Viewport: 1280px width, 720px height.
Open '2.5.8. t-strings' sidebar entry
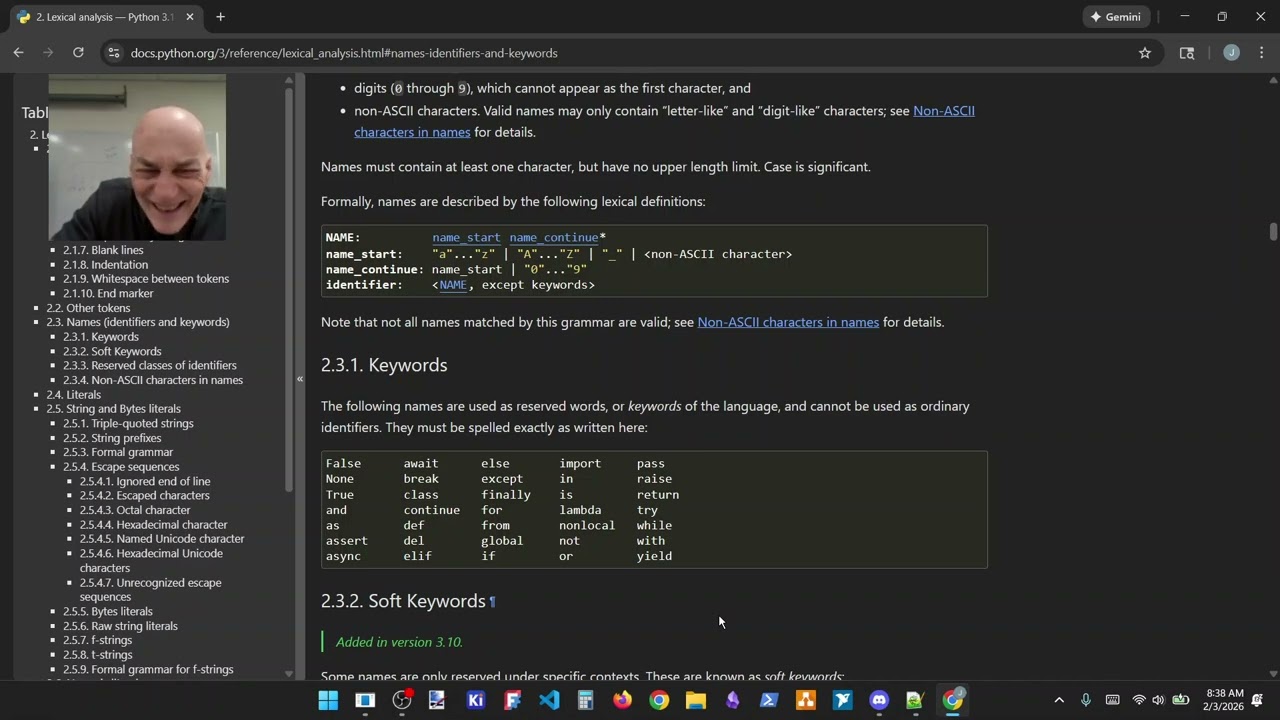click(97, 655)
